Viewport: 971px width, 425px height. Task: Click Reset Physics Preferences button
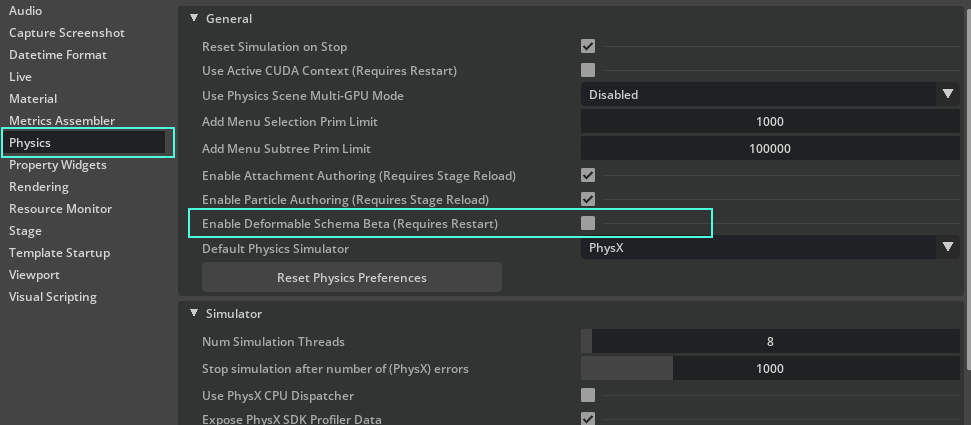352,277
